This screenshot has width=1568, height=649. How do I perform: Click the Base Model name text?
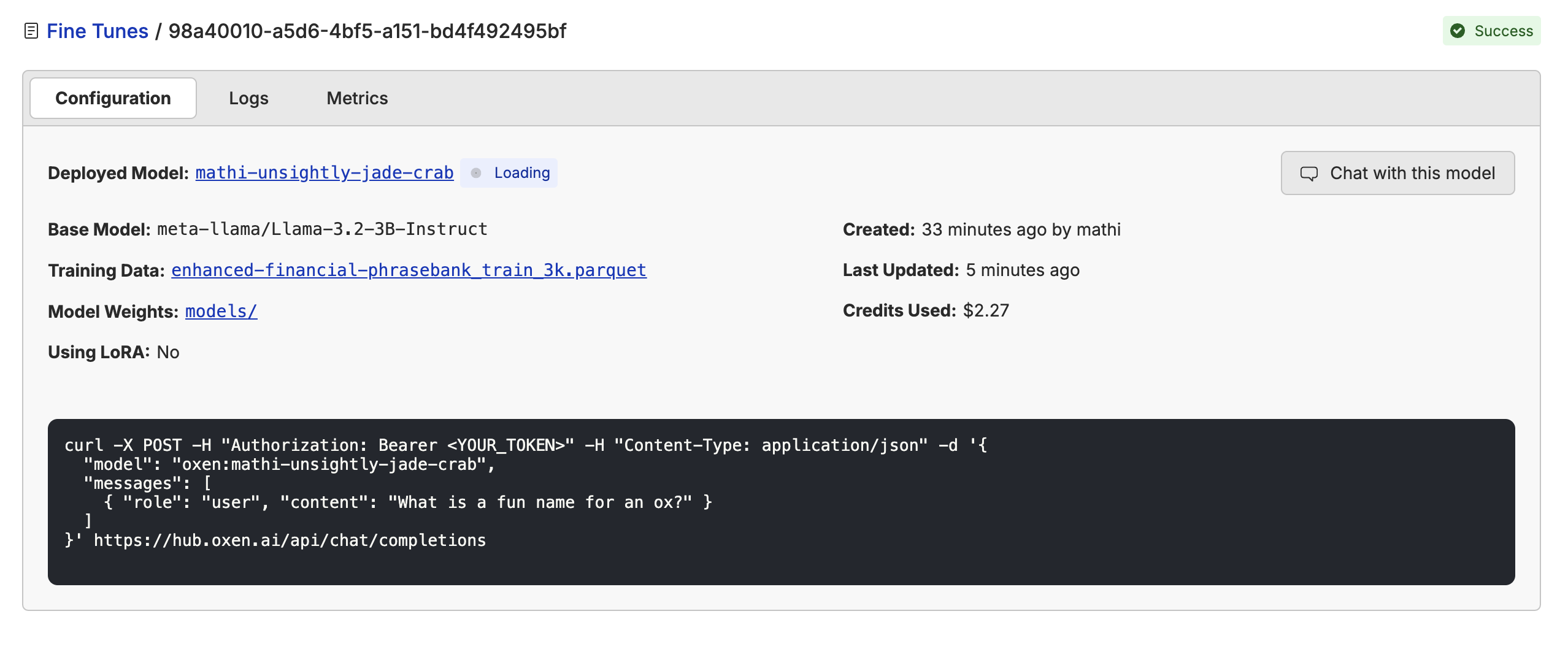(x=321, y=229)
